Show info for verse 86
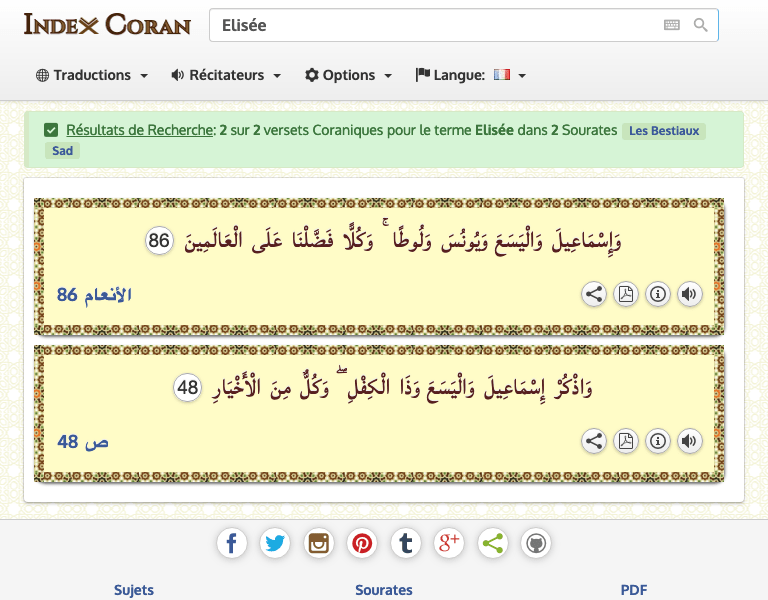 click(658, 294)
